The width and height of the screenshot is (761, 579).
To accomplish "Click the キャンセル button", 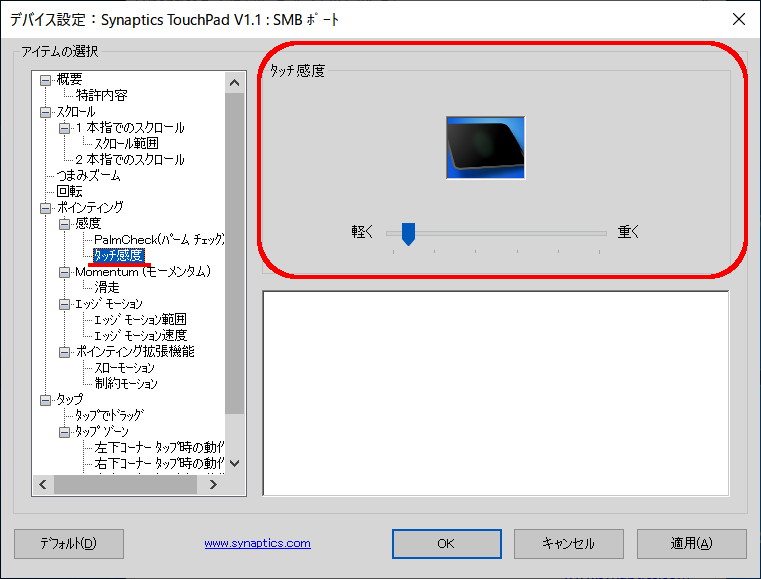I will [x=568, y=544].
